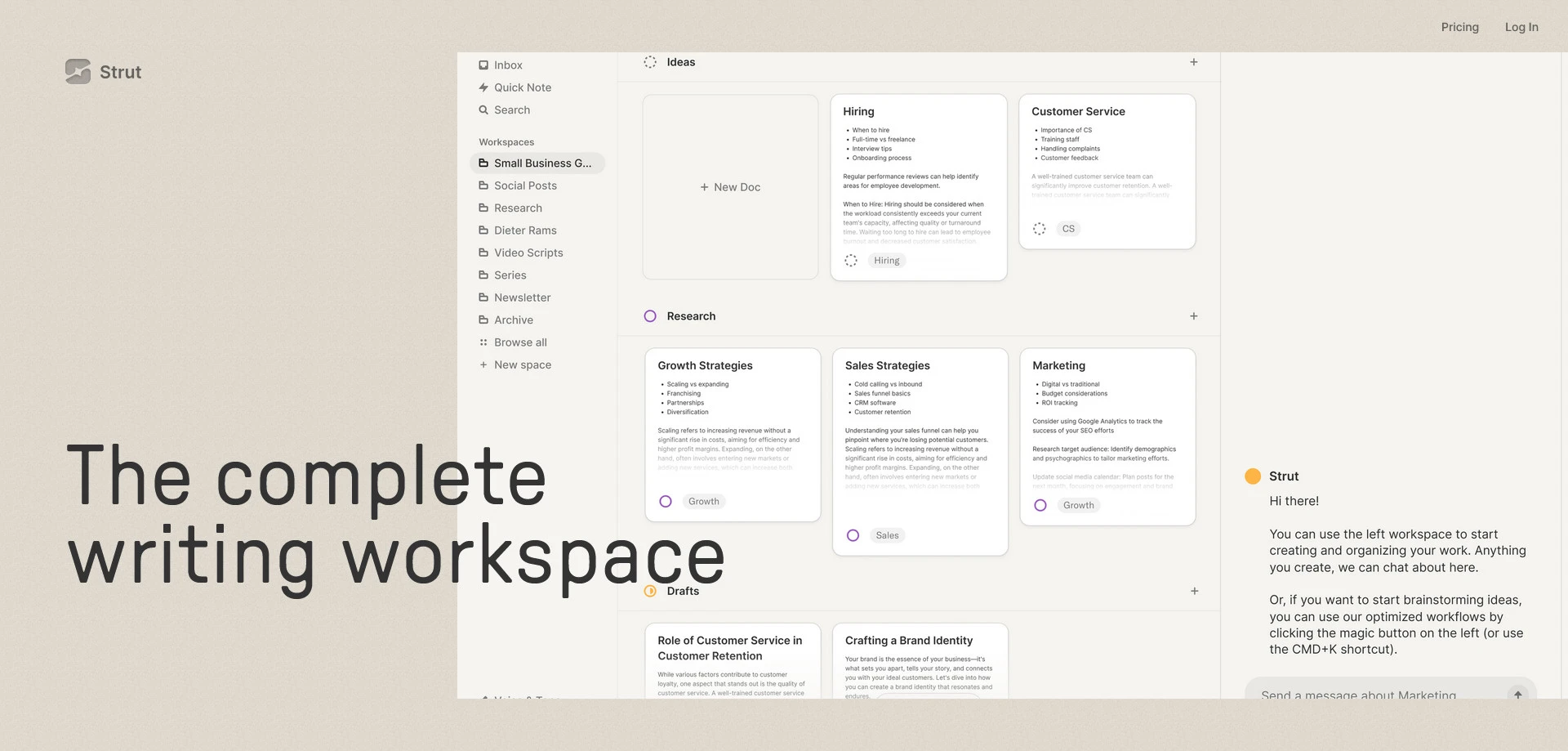
Task: Click the Newsletter folder icon
Action: pos(483,297)
